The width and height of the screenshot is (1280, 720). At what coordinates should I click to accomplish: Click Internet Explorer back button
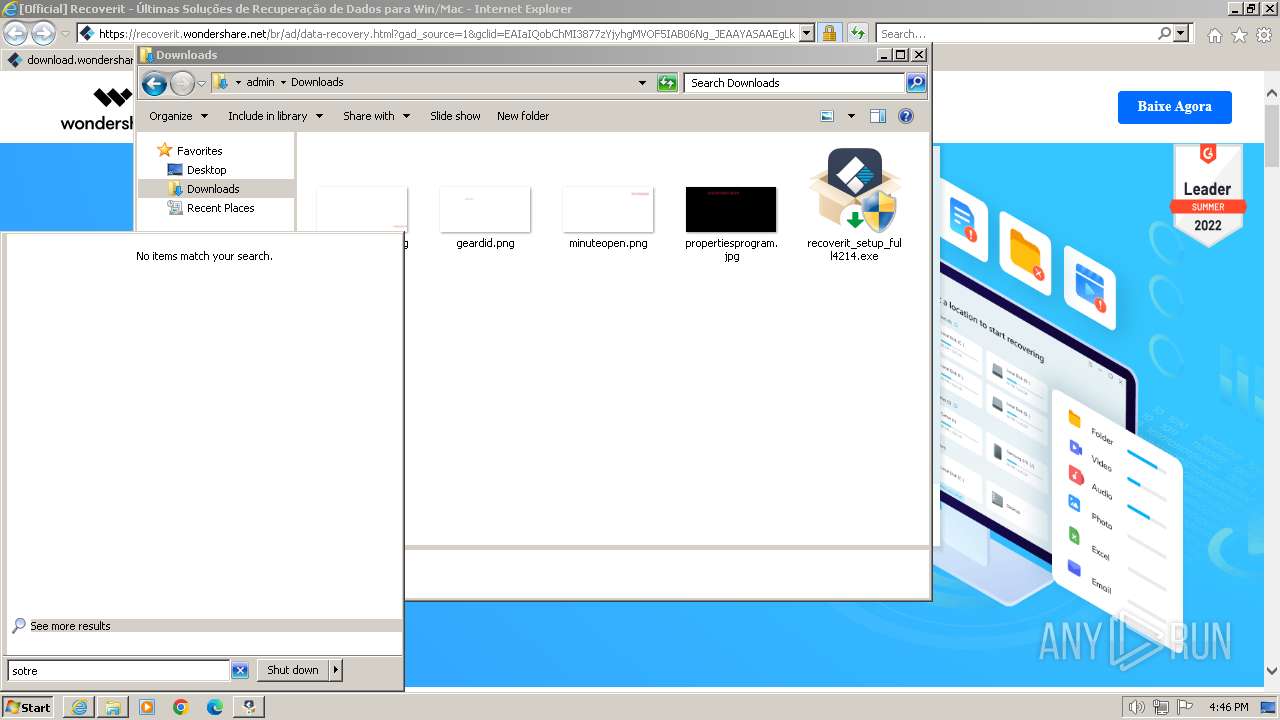click(16, 33)
